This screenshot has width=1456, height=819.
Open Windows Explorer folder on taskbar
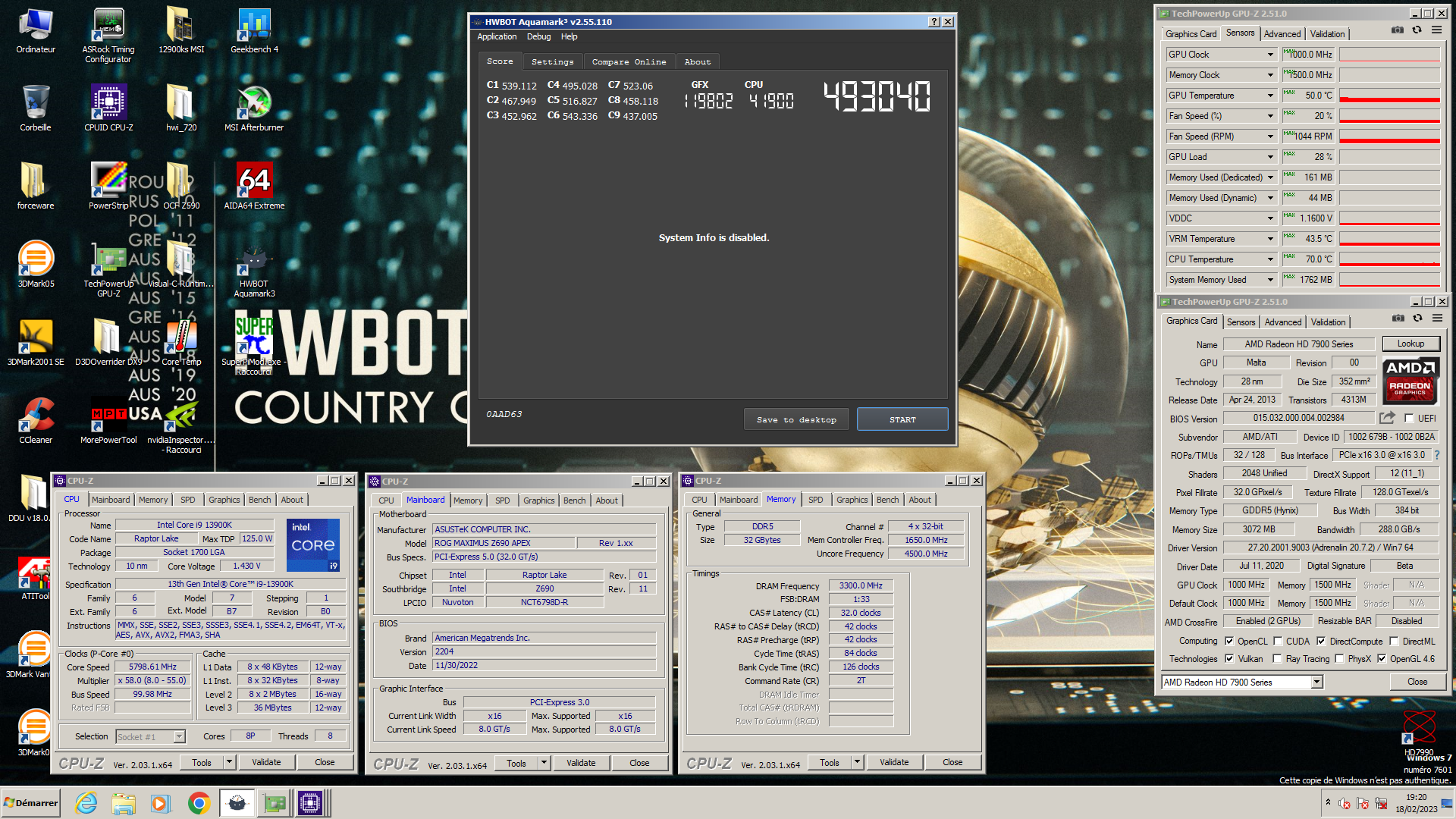[124, 803]
